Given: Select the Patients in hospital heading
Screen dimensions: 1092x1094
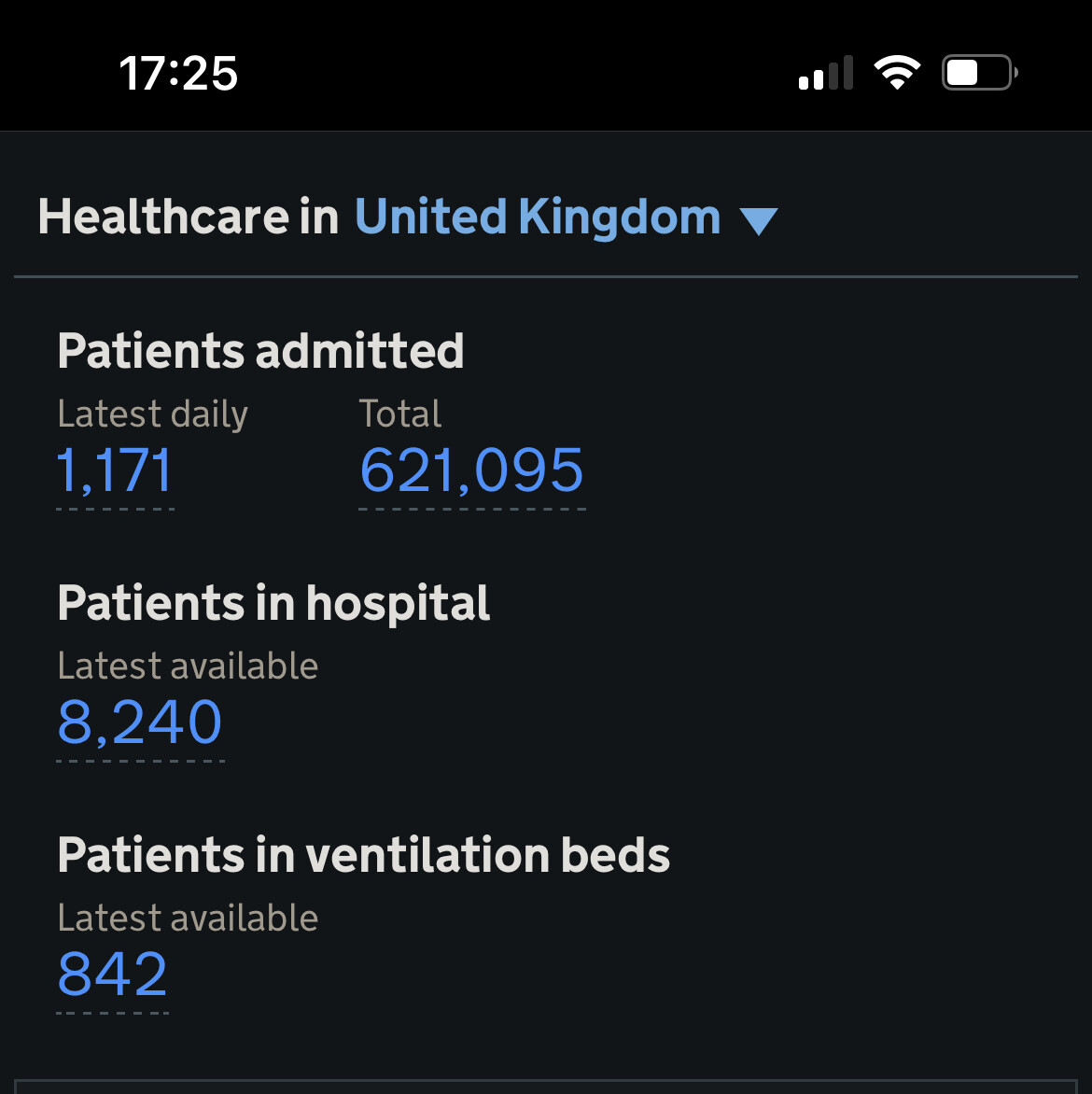Looking at the screenshot, I should (273, 604).
